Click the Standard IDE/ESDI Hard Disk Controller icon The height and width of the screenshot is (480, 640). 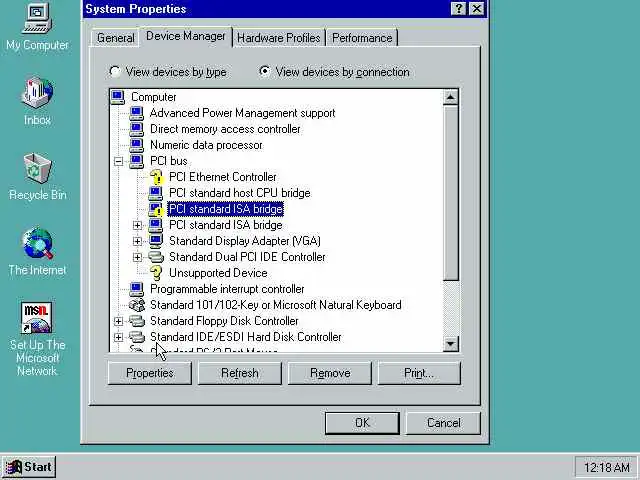137,337
